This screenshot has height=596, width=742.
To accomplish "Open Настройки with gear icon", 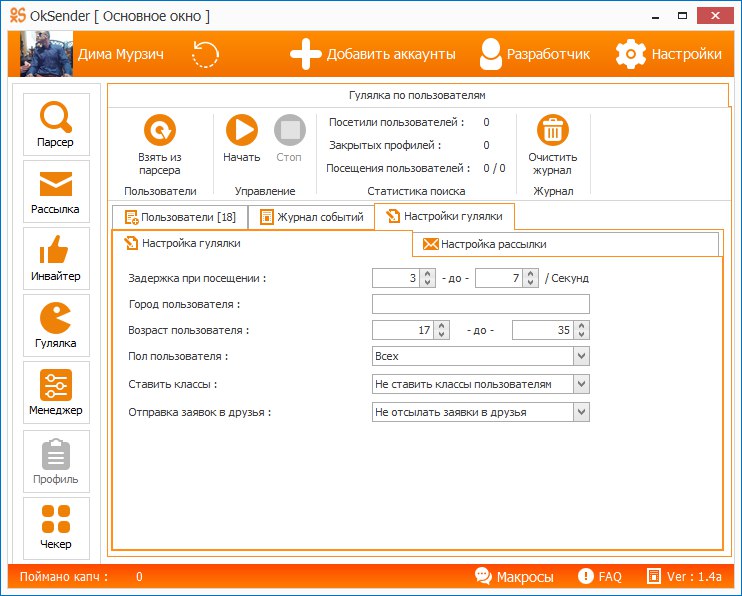I will [668, 54].
